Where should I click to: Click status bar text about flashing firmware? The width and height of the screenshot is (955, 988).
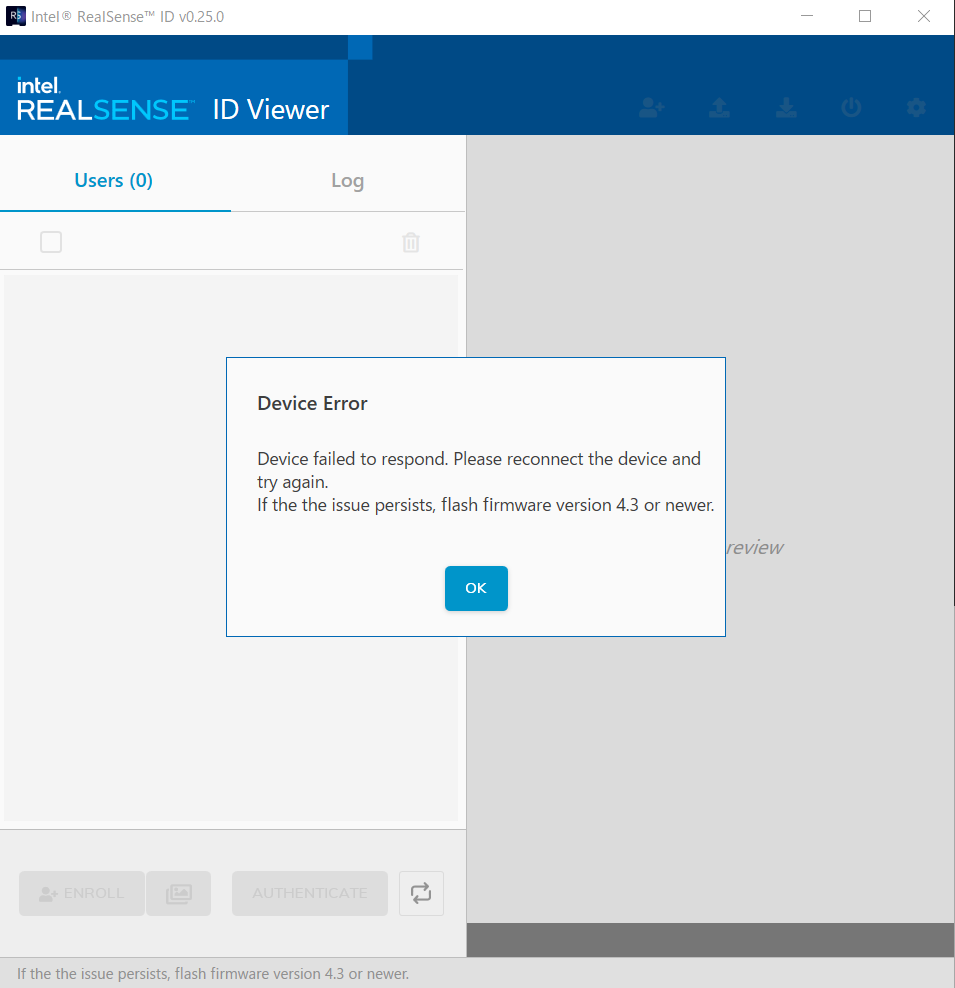pyautogui.click(x=213, y=974)
